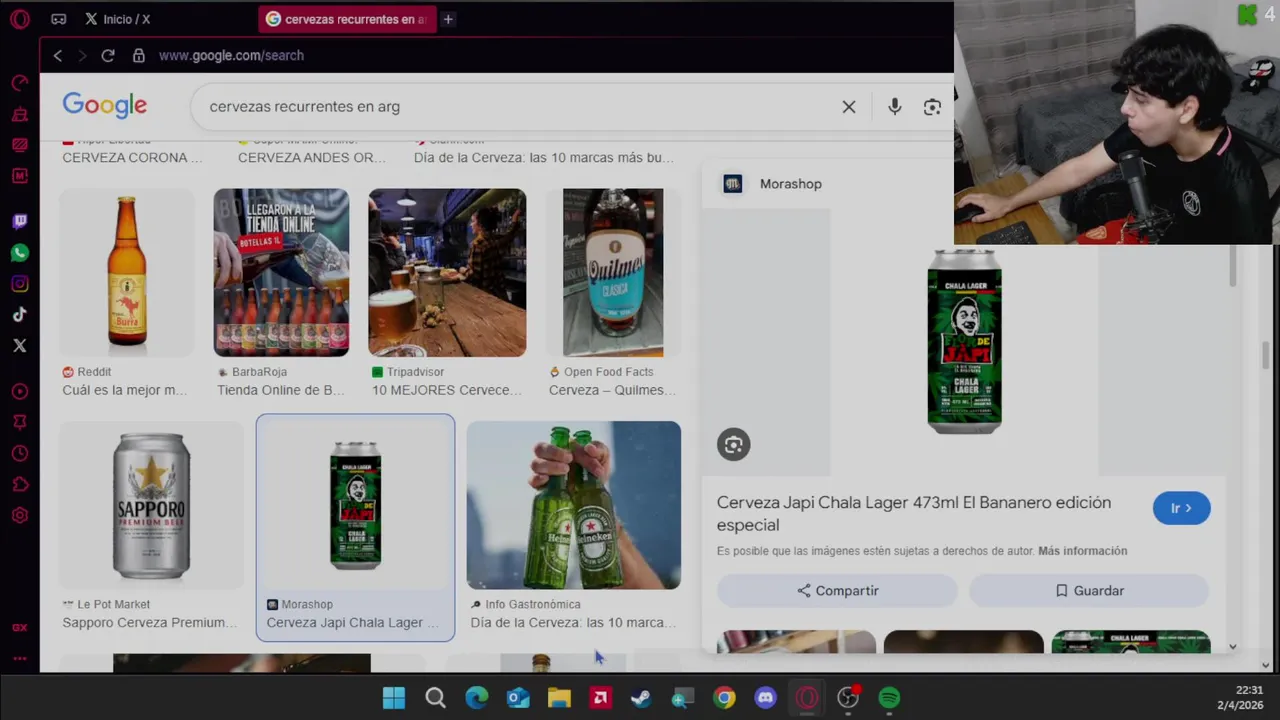Select the Morashop Japi Chala Lager result

point(355,527)
